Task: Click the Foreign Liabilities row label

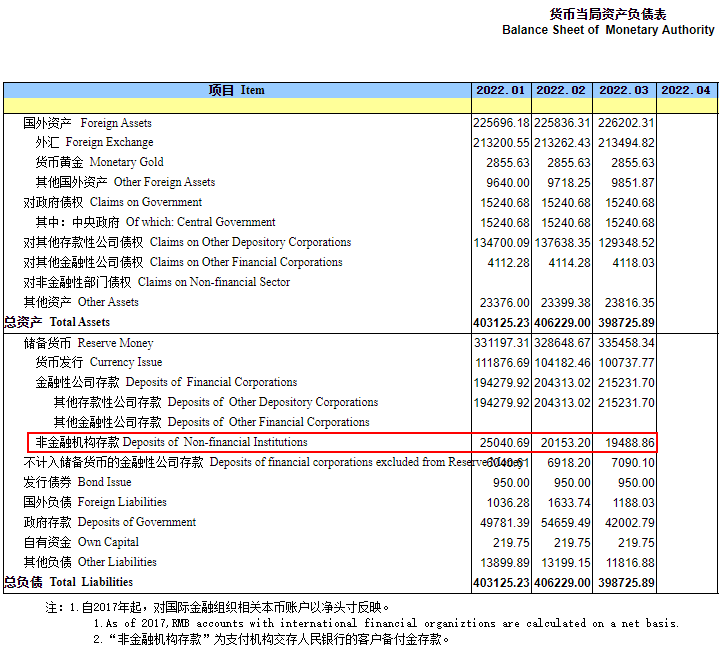Action: (95, 502)
